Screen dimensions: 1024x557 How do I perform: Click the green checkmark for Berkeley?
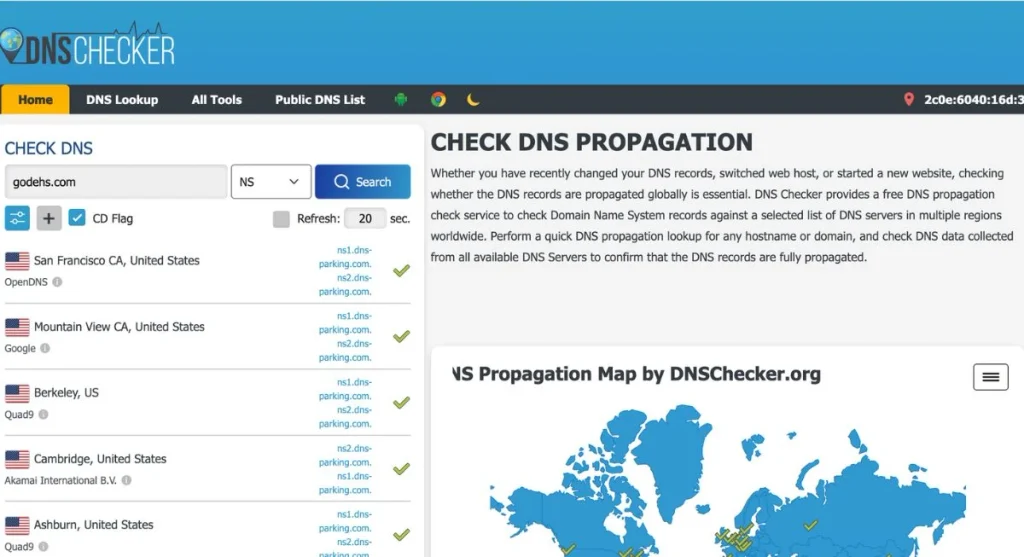[401, 402]
